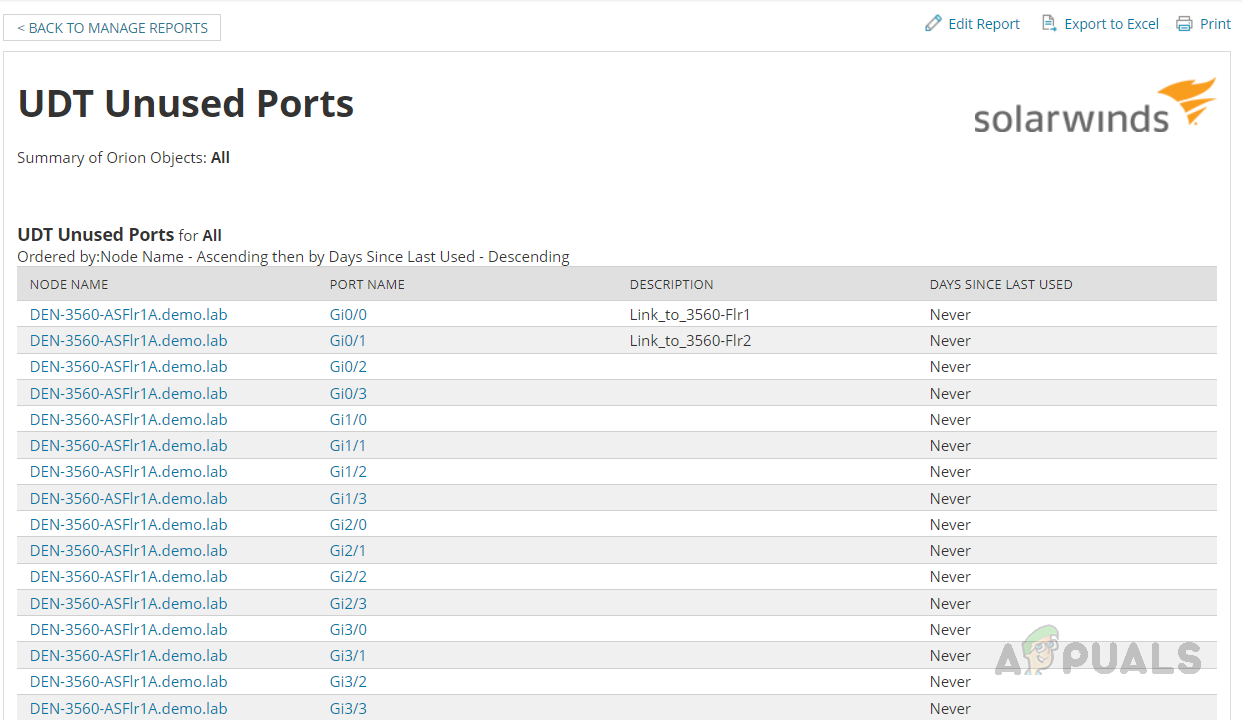Open the Gi3/1 port link

point(348,655)
